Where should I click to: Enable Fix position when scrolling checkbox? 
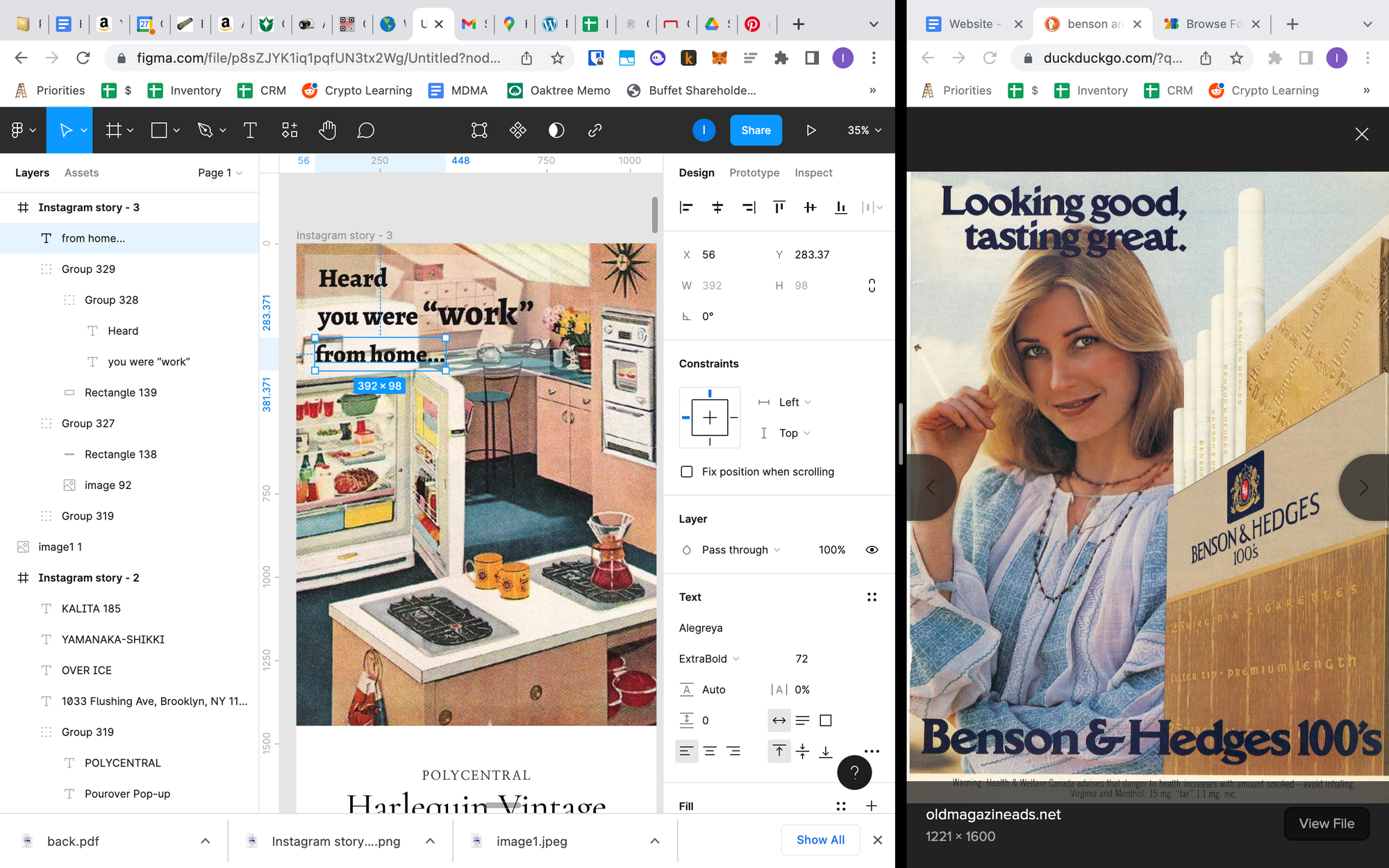point(687,471)
